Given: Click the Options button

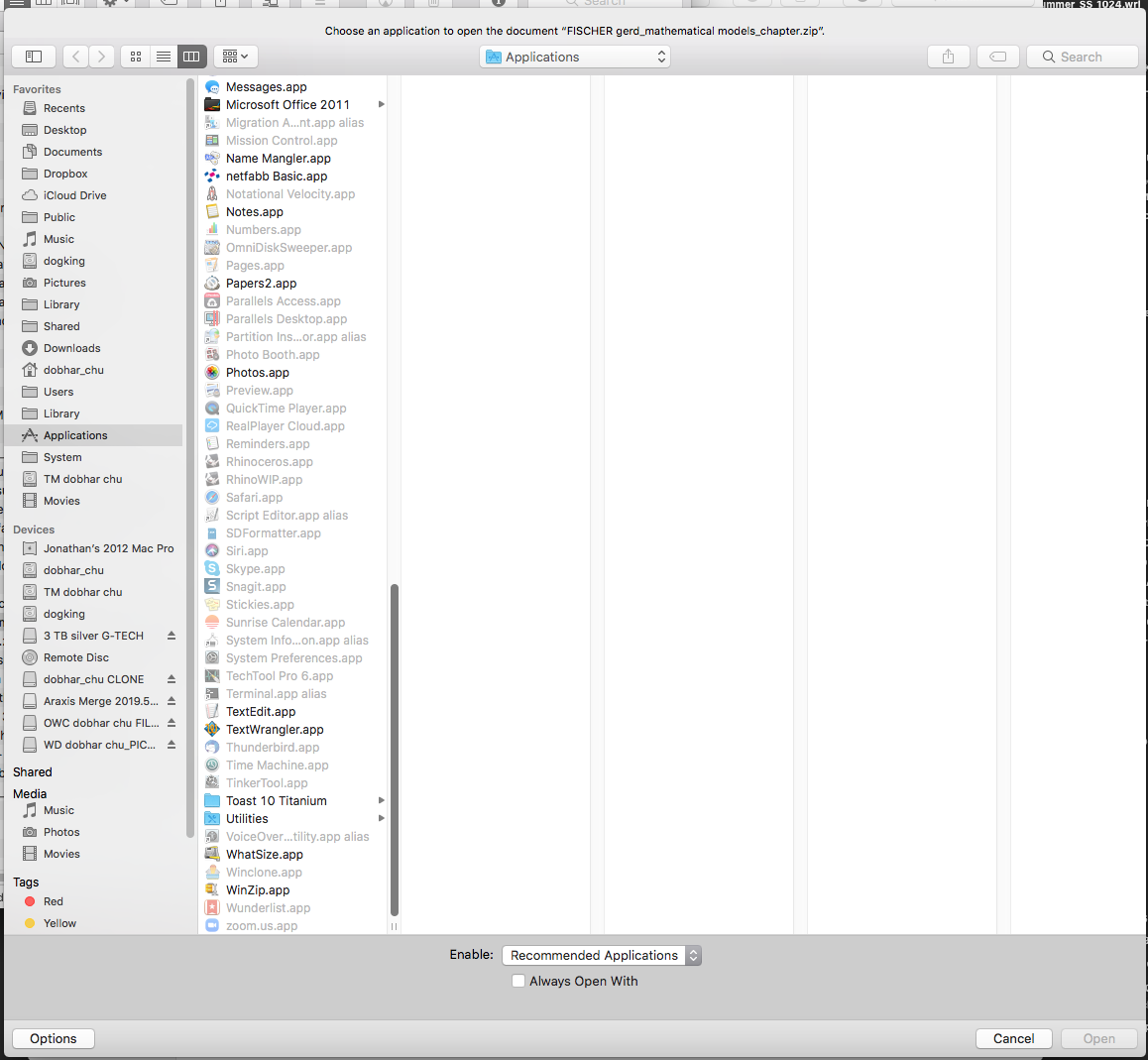Looking at the screenshot, I should pyautogui.click(x=54, y=1039).
